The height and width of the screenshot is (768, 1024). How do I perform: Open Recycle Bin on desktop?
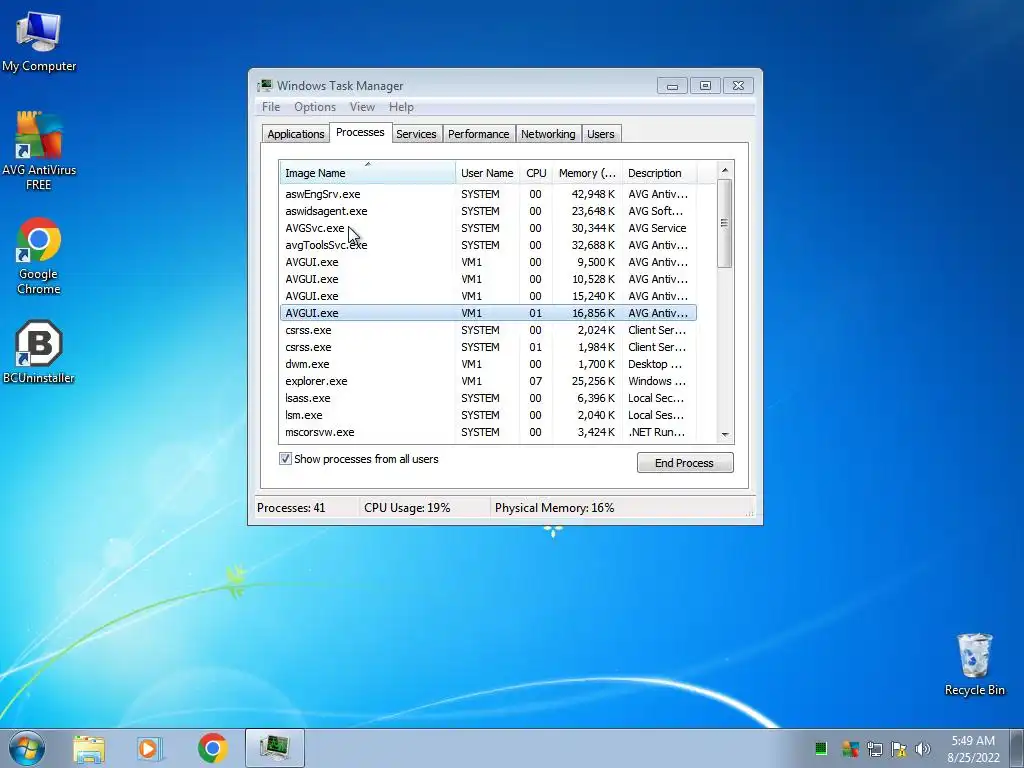pos(974,664)
